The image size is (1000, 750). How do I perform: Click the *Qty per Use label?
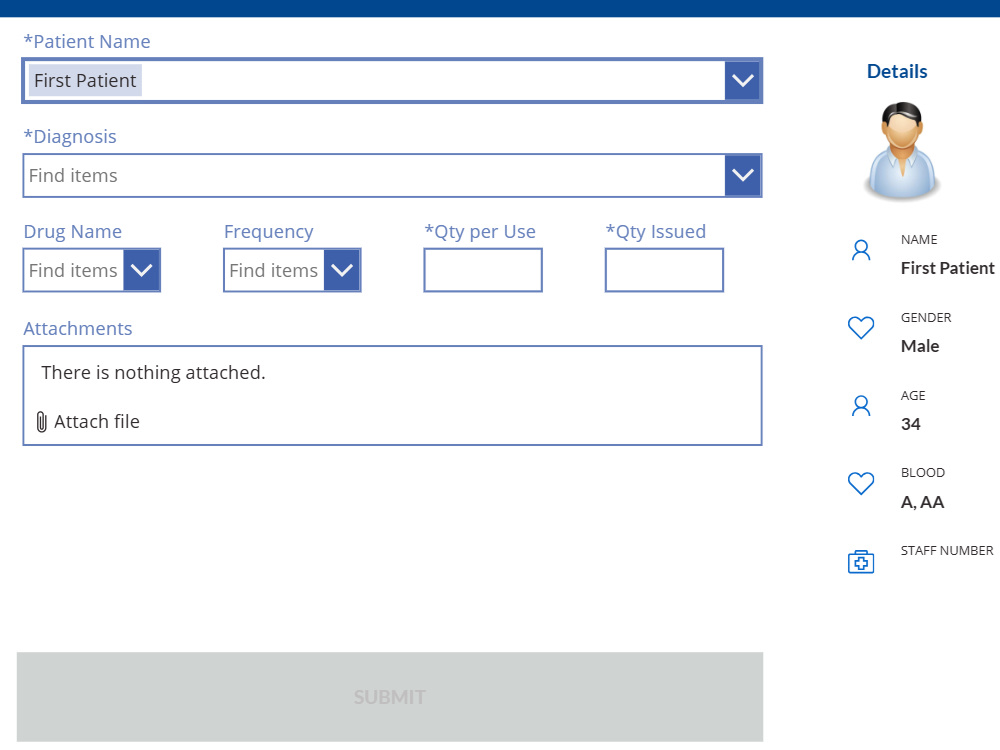[x=480, y=232]
